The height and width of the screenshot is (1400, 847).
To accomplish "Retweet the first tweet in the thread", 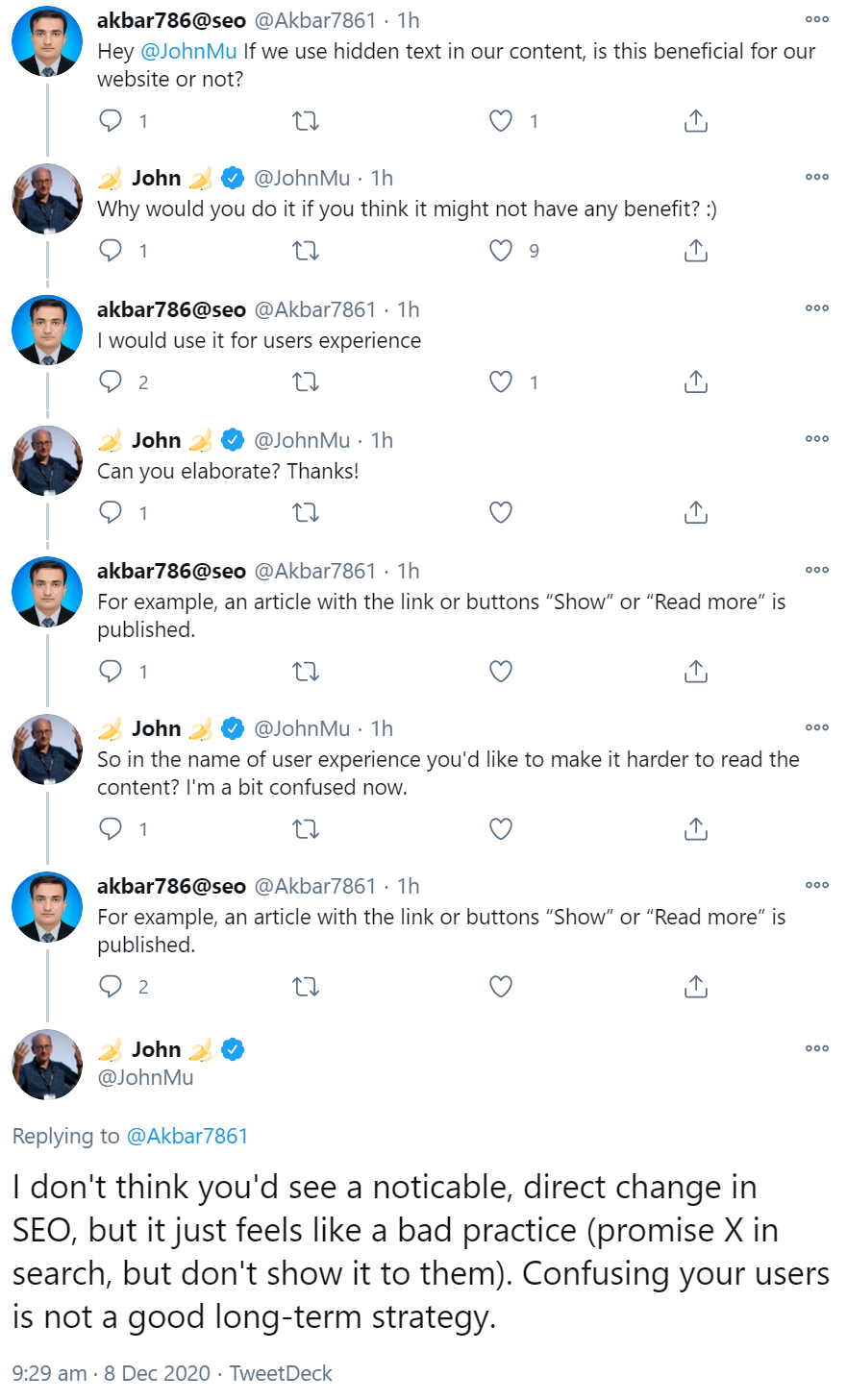I will point(306,121).
